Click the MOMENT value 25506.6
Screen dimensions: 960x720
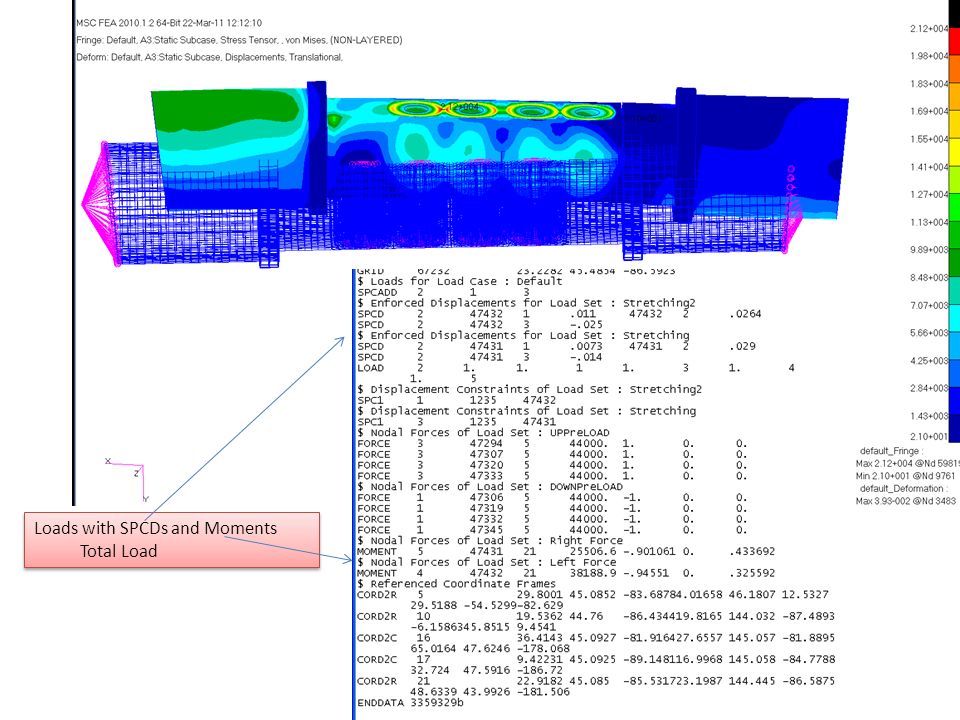593,552
